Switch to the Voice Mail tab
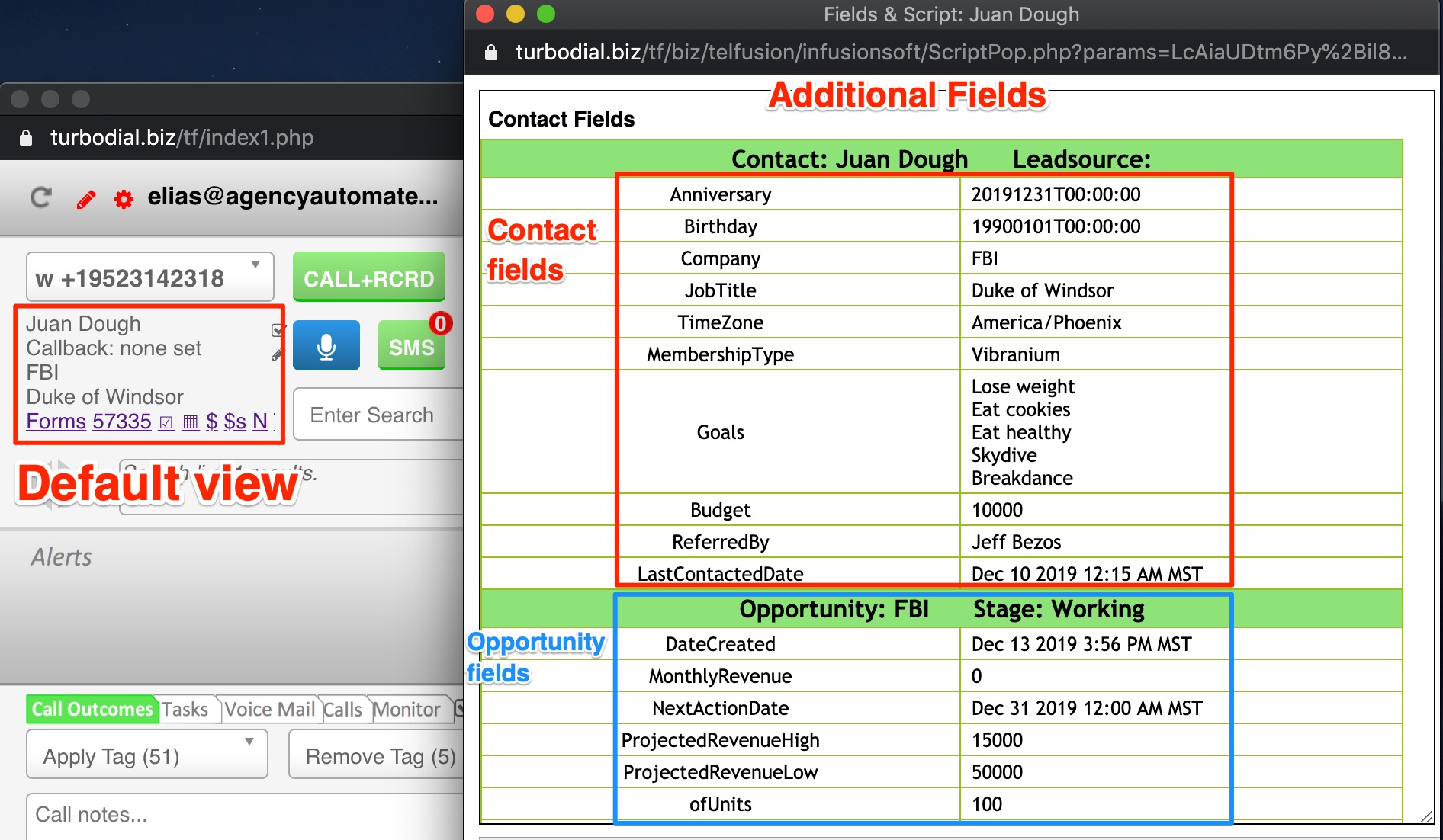Image resolution: width=1443 pixels, height=840 pixels. 269,710
